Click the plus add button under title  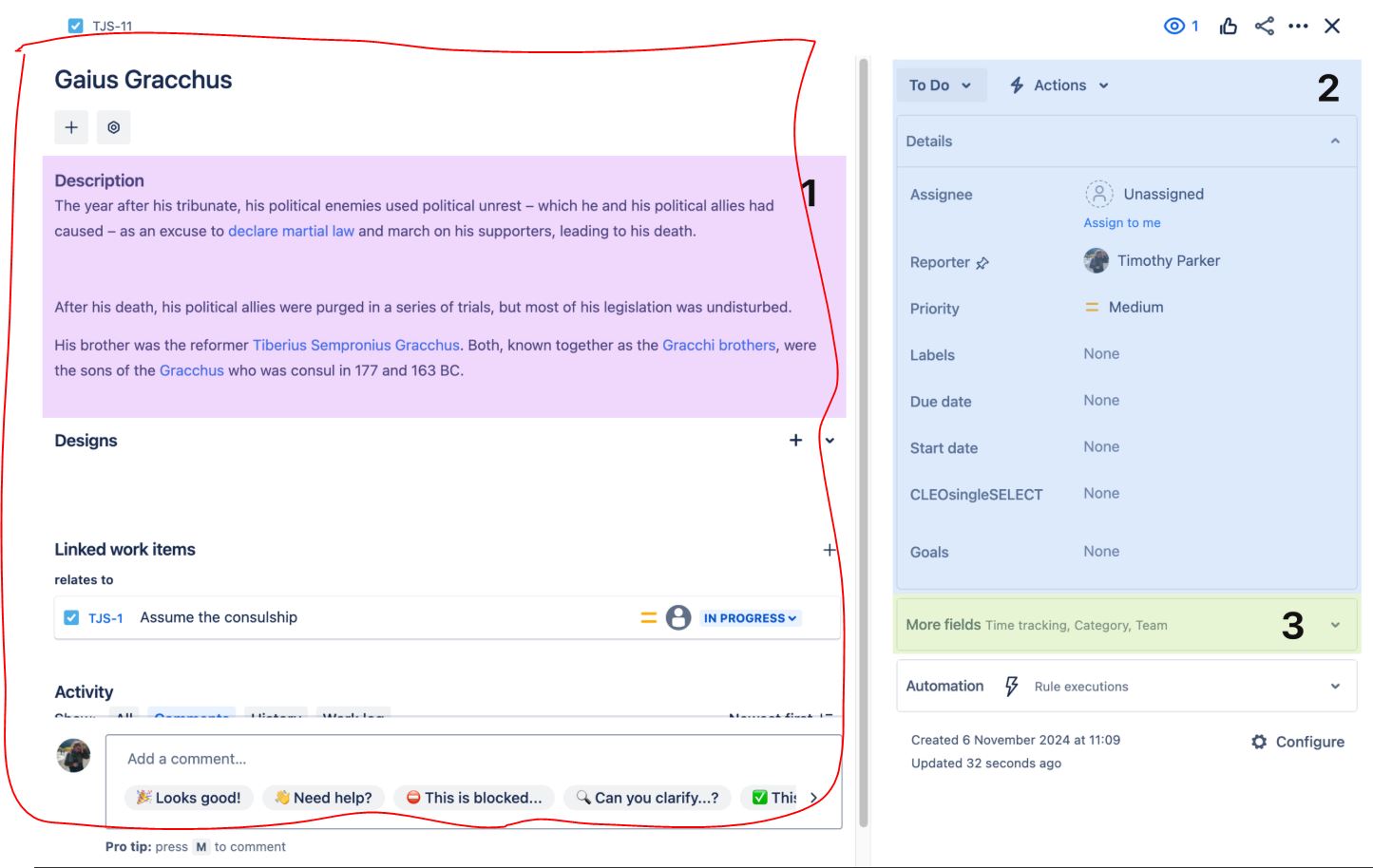71,127
